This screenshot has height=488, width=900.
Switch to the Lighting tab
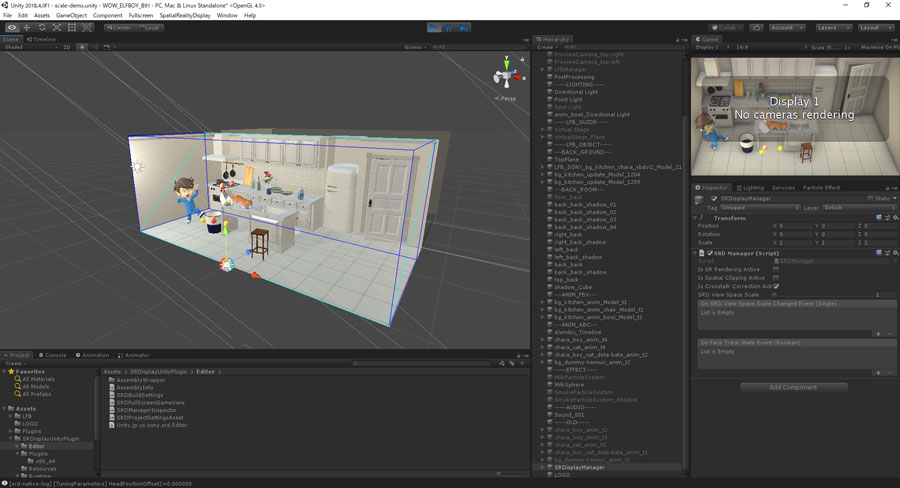click(750, 187)
